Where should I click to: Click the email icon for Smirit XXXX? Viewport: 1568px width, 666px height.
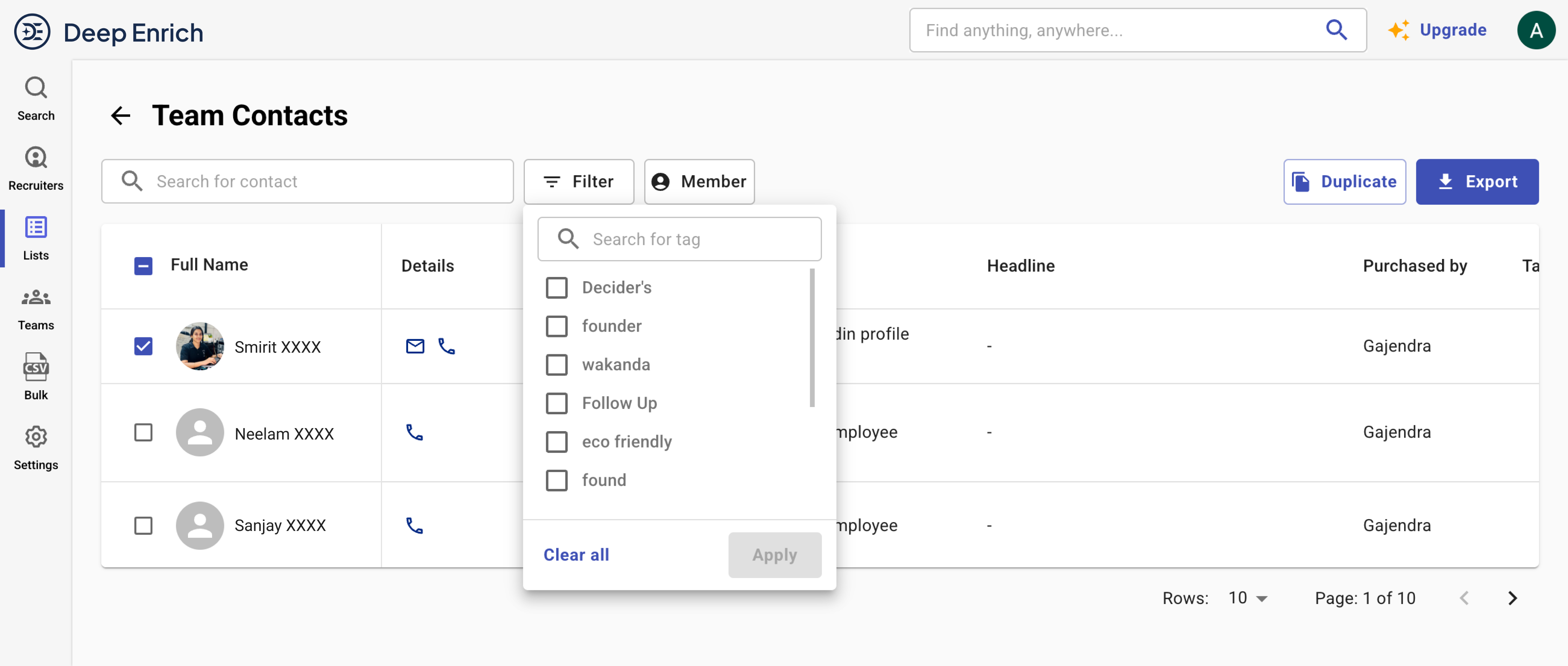coord(415,346)
